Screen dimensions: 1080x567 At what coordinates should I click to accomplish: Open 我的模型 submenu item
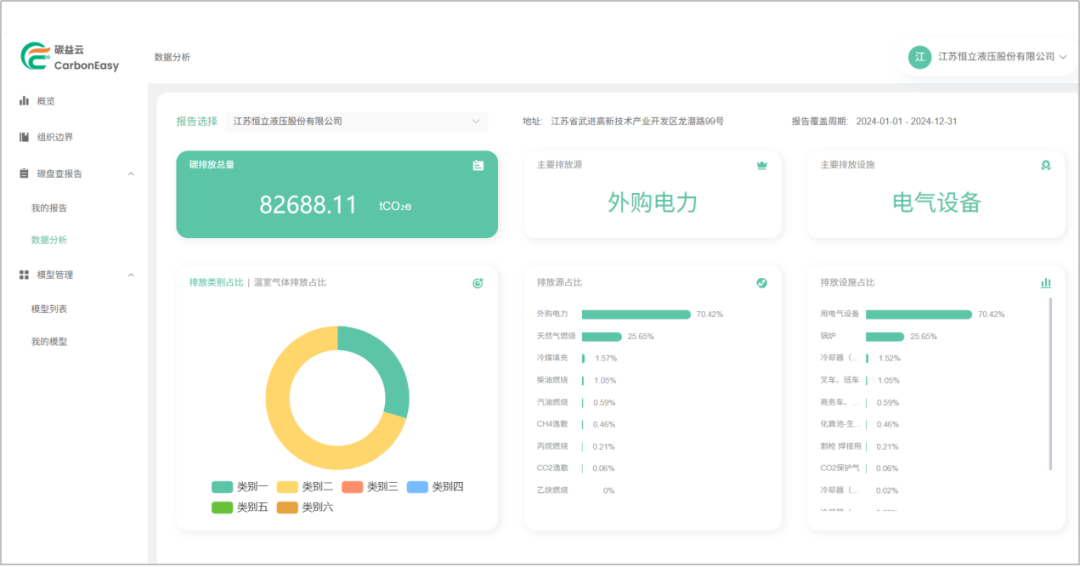click(x=49, y=342)
